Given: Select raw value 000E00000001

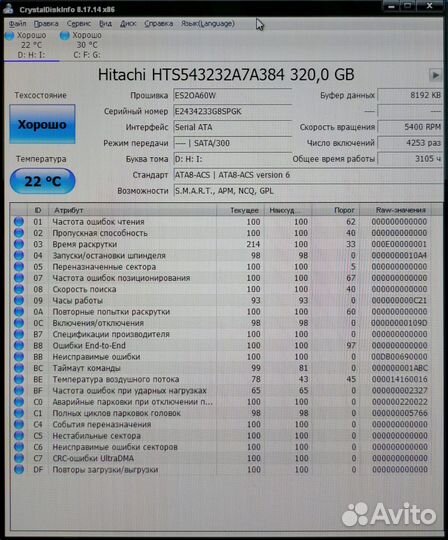Looking at the screenshot, I should tap(399, 244).
